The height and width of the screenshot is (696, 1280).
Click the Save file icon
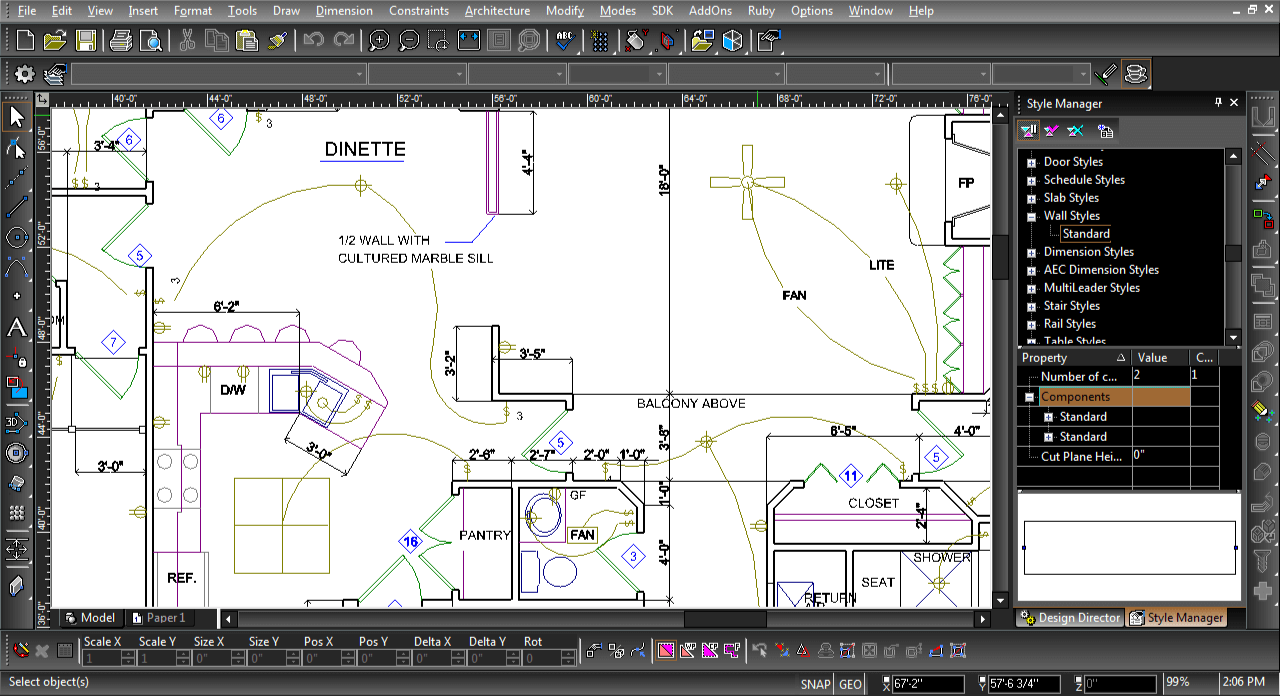tap(86, 41)
